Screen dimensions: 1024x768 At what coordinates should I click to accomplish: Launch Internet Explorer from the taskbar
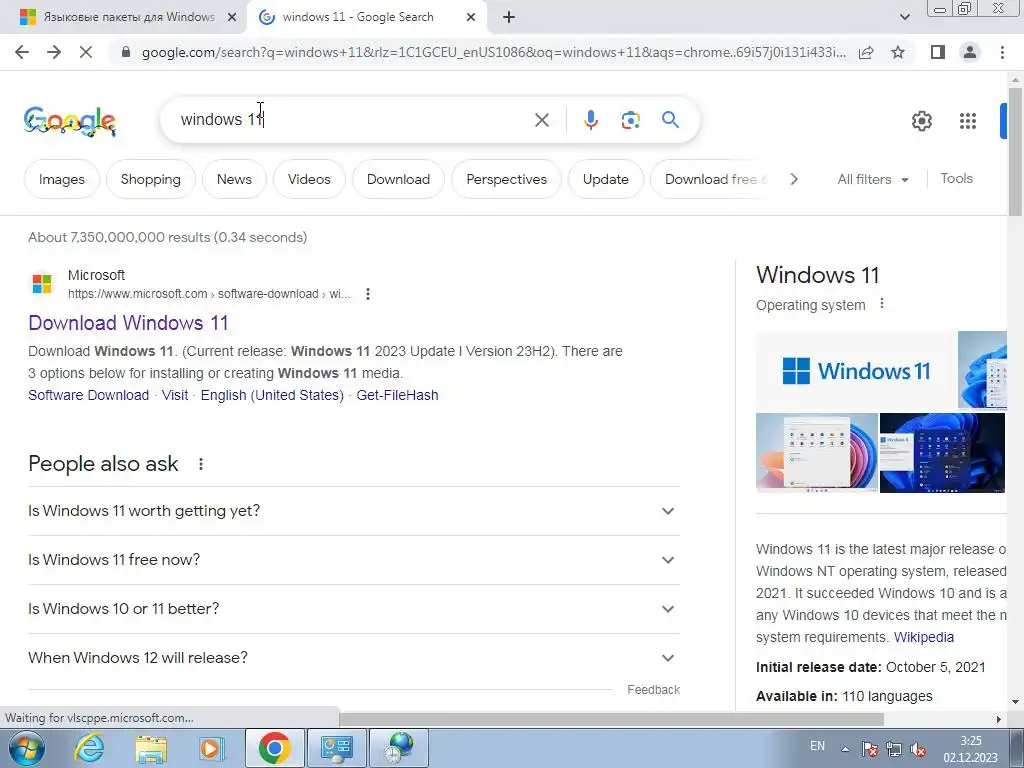88,748
